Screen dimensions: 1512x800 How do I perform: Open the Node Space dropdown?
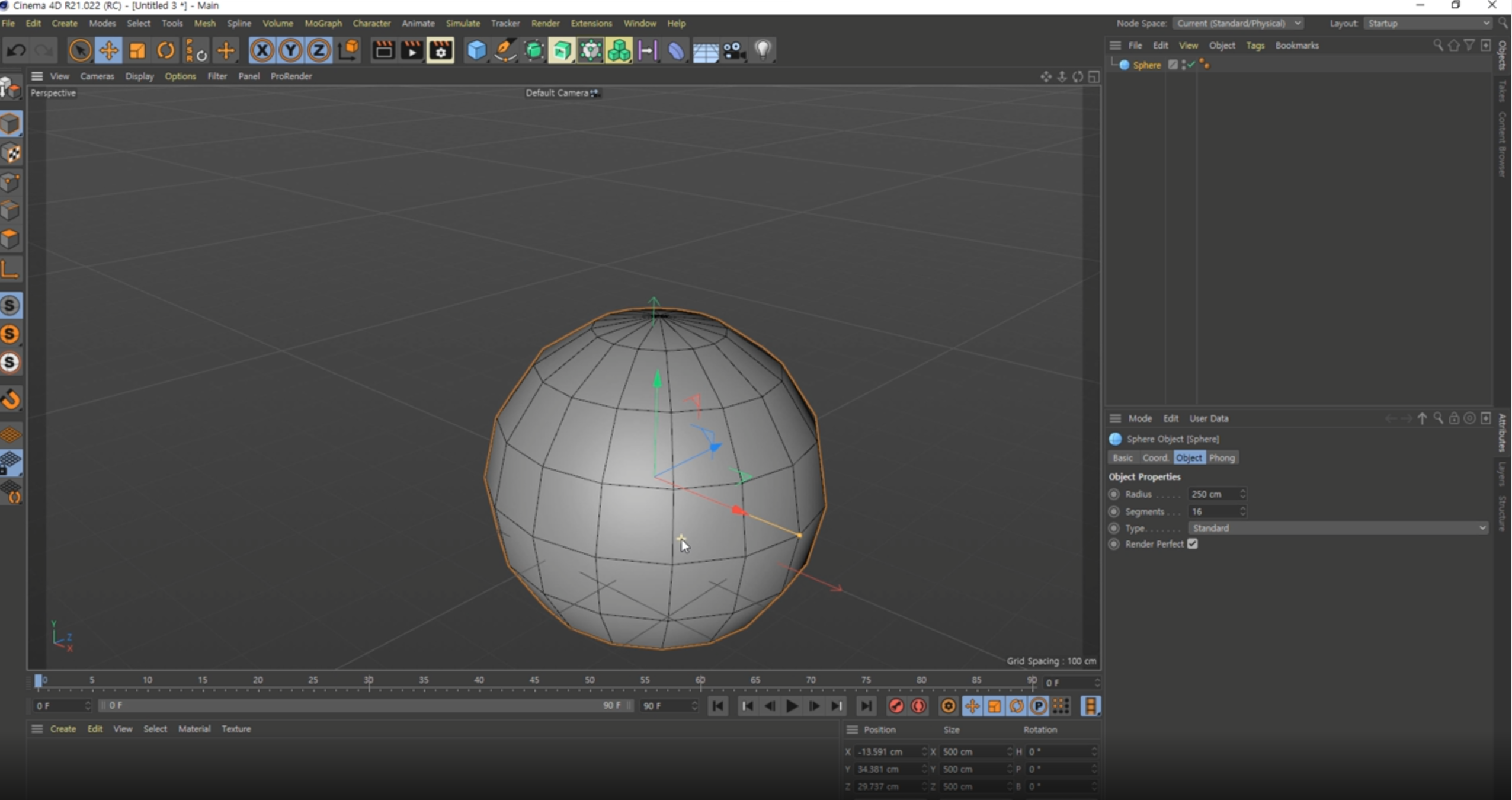click(x=1238, y=23)
